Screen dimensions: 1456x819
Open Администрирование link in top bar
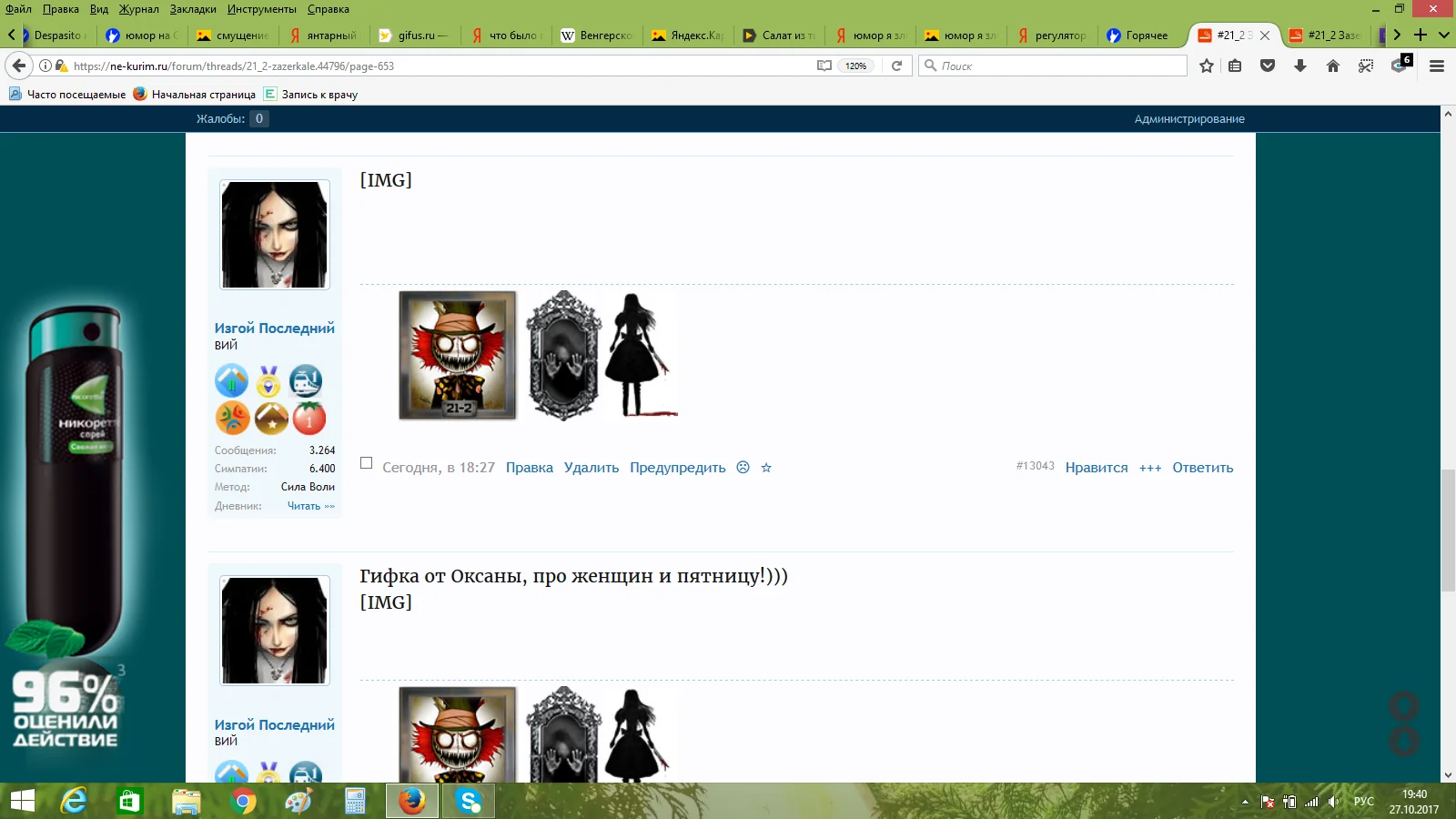coord(1189,119)
